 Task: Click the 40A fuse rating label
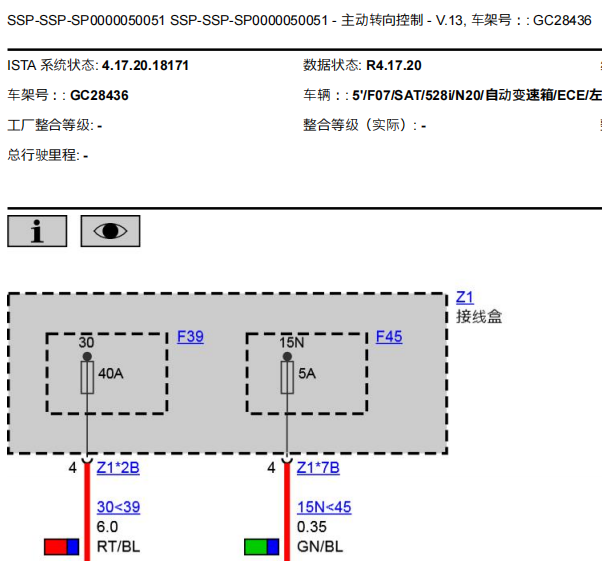[111, 373]
